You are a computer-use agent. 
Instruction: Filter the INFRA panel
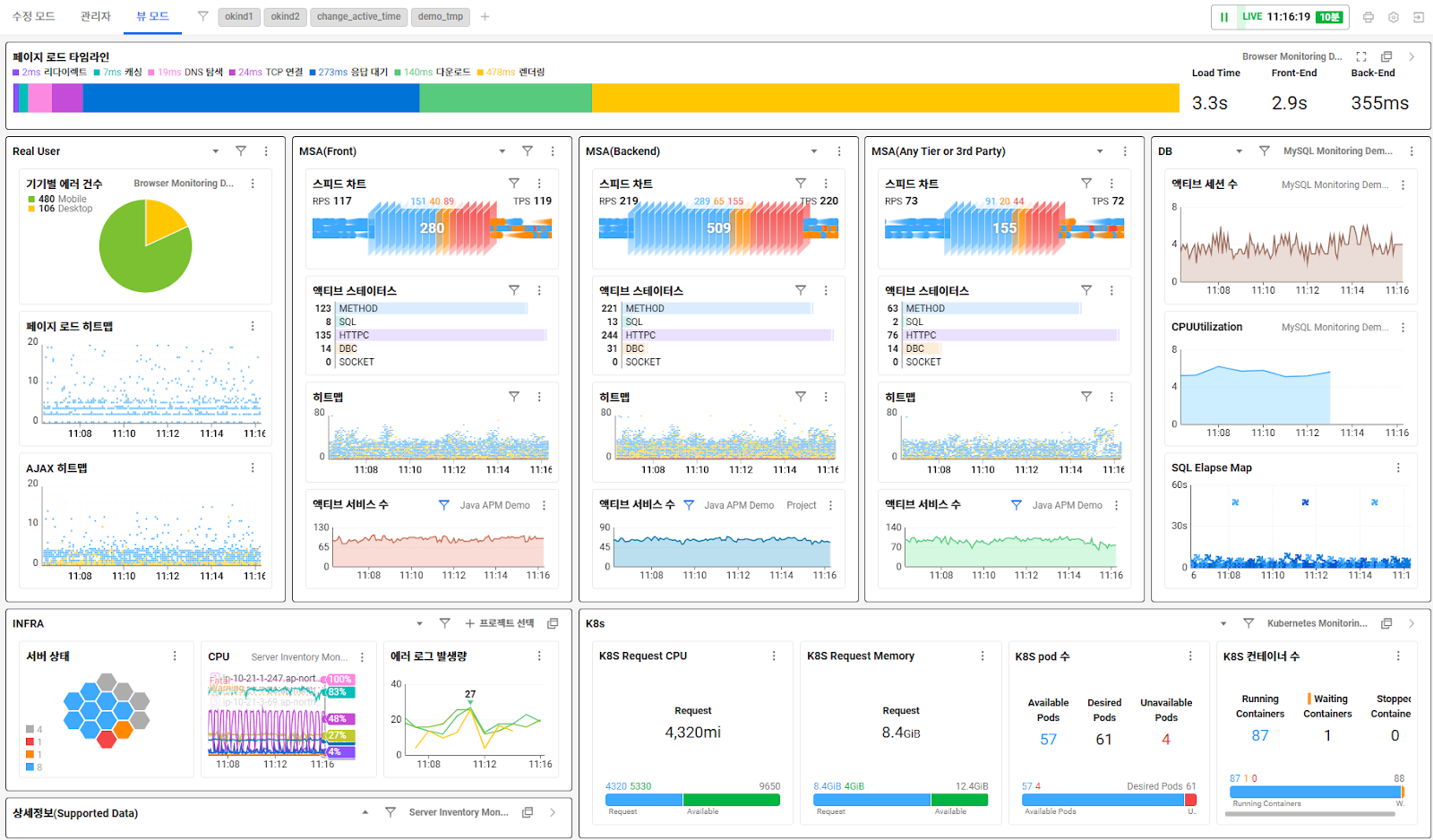click(444, 623)
